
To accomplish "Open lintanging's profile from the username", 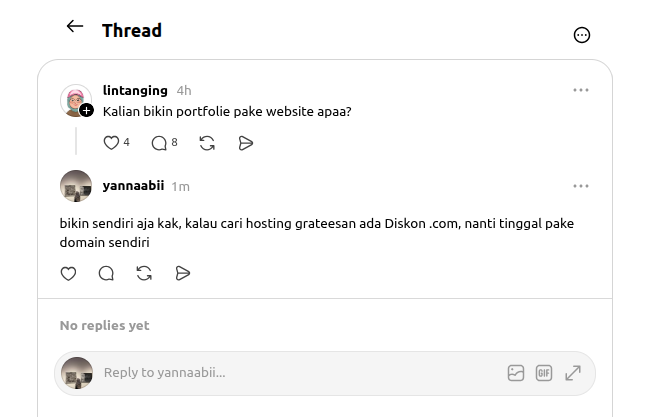I will point(135,90).
